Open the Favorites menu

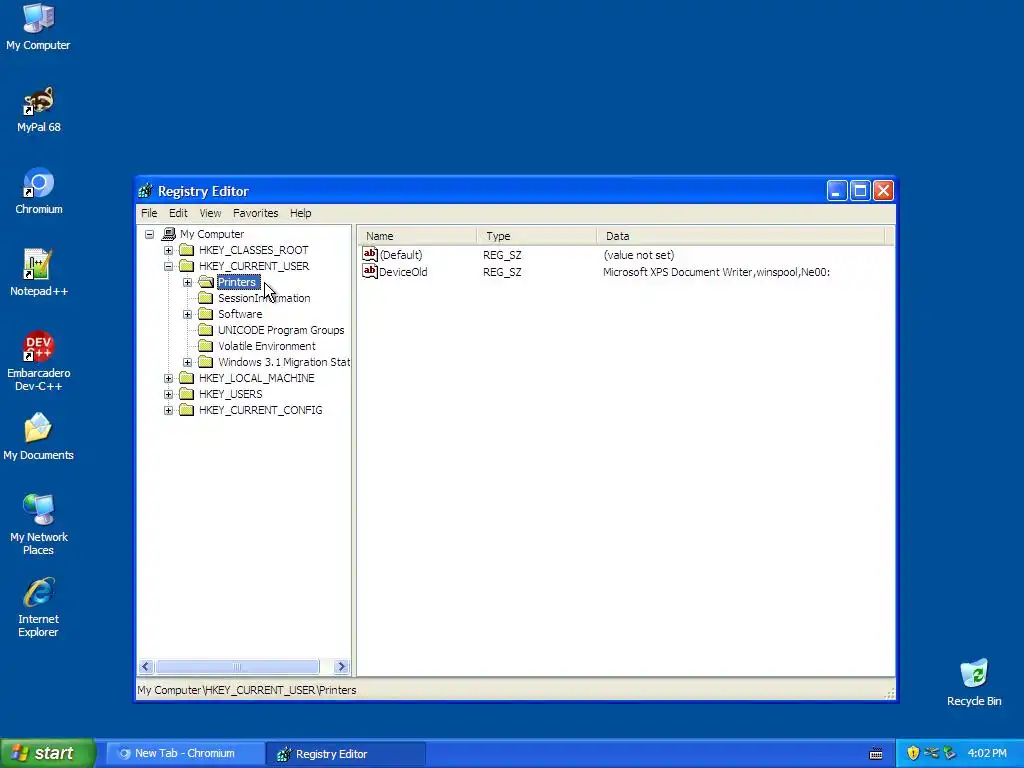coord(255,213)
